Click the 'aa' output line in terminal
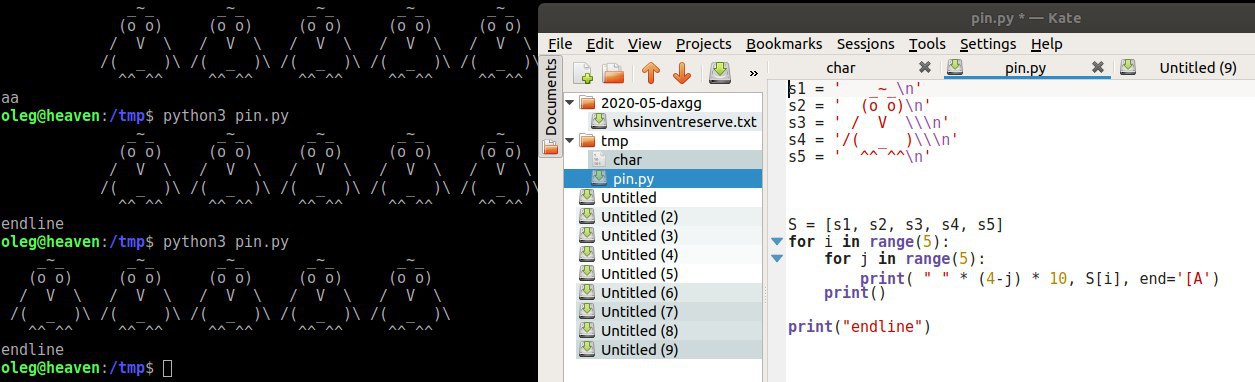Viewport: 1255px width, 382px height. [x=9, y=97]
